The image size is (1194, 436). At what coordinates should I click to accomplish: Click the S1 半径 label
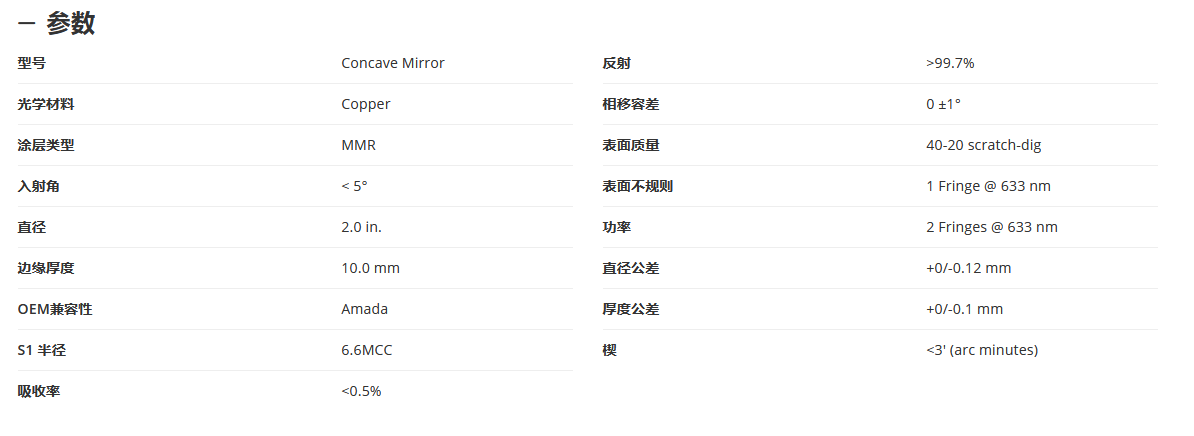42,351
